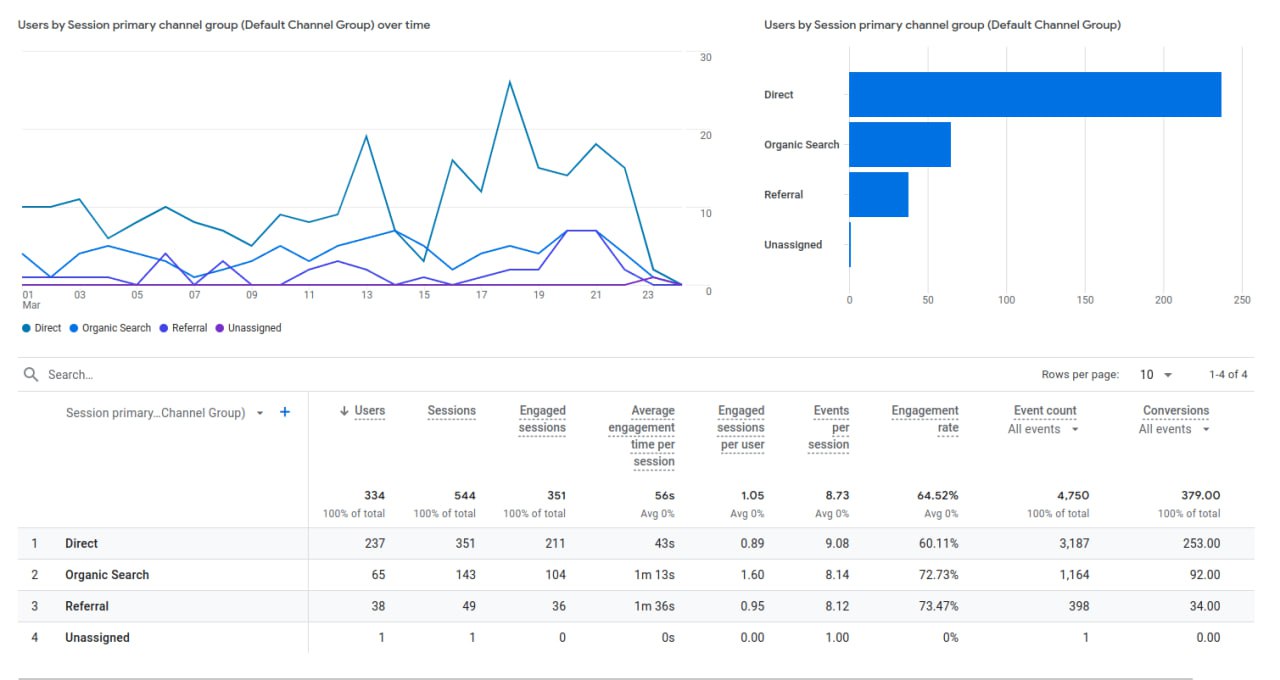Open the Rows per page dropdown
Viewport: 1280px width, 680px height.
click(1156, 375)
